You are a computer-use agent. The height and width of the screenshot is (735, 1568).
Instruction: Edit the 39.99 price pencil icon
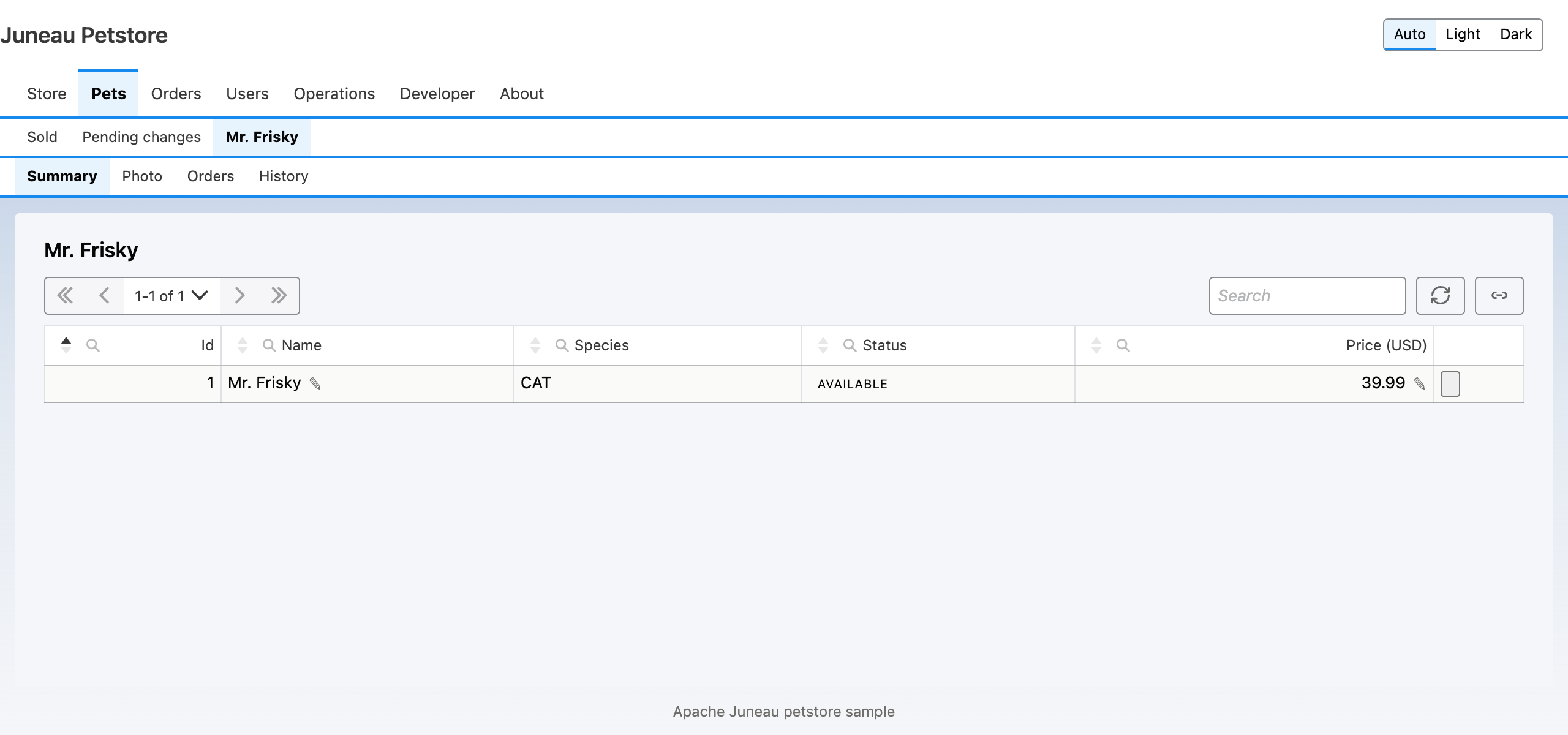(1419, 383)
